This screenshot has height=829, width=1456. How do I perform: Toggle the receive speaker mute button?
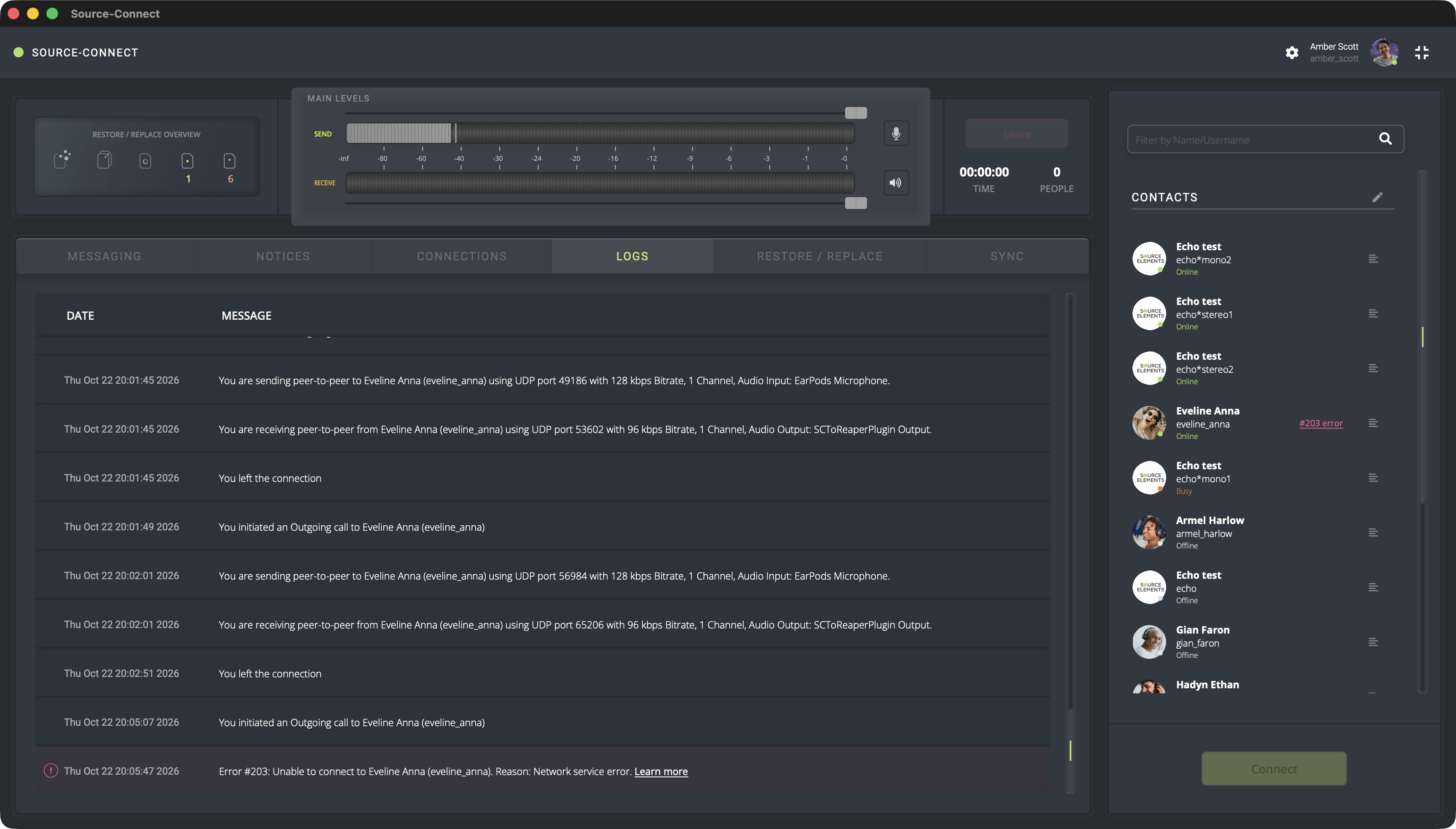point(896,183)
